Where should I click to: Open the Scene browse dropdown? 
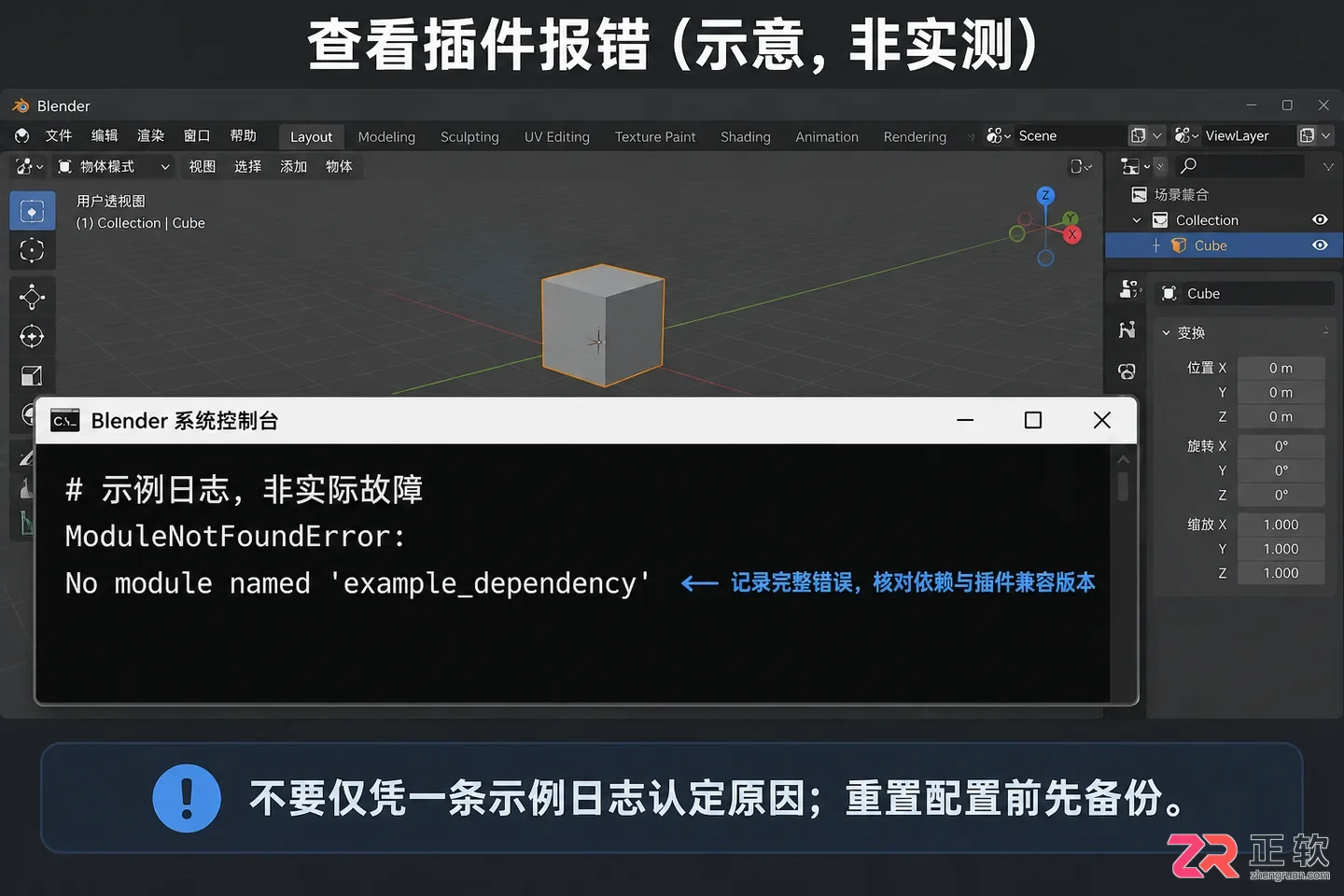click(998, 136)
